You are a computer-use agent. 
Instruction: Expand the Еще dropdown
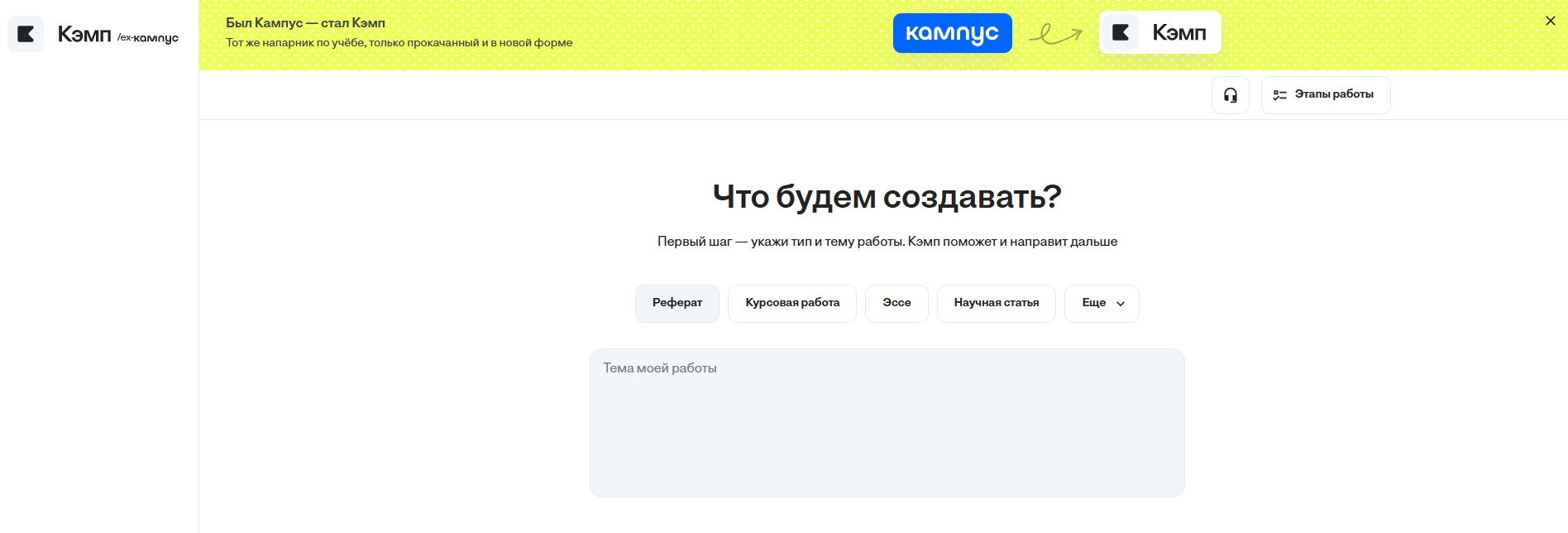1093,303
